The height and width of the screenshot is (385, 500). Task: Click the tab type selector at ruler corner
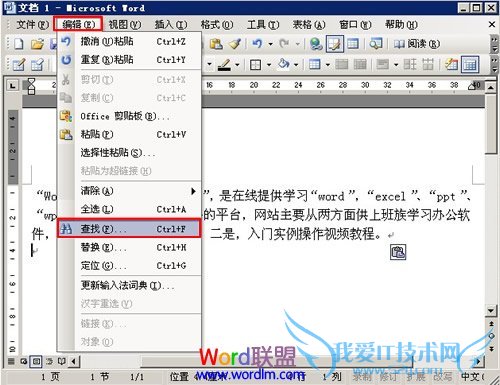click(x=13, y=86)
